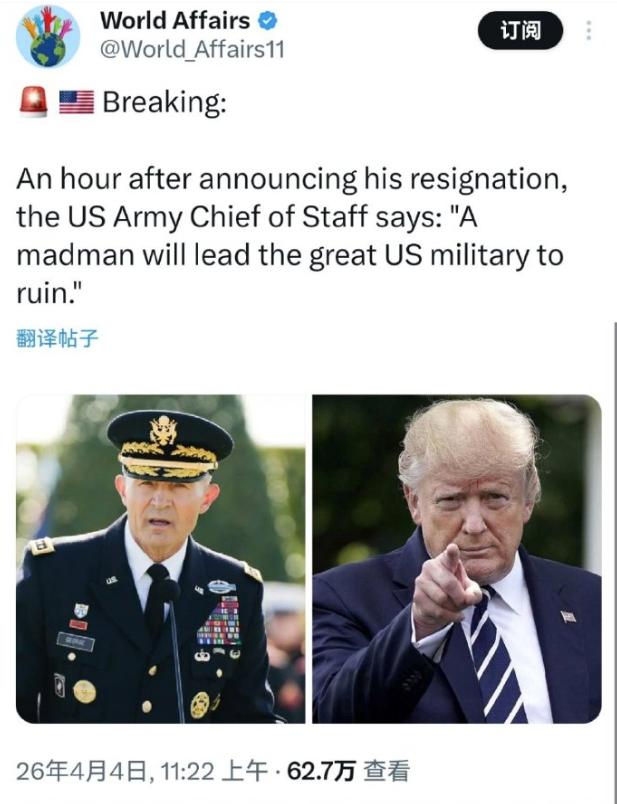Viewport: 617px width, 804px height.
Task: Click the medal ribbons on officer's uniform
Action: tap(220, 621)
